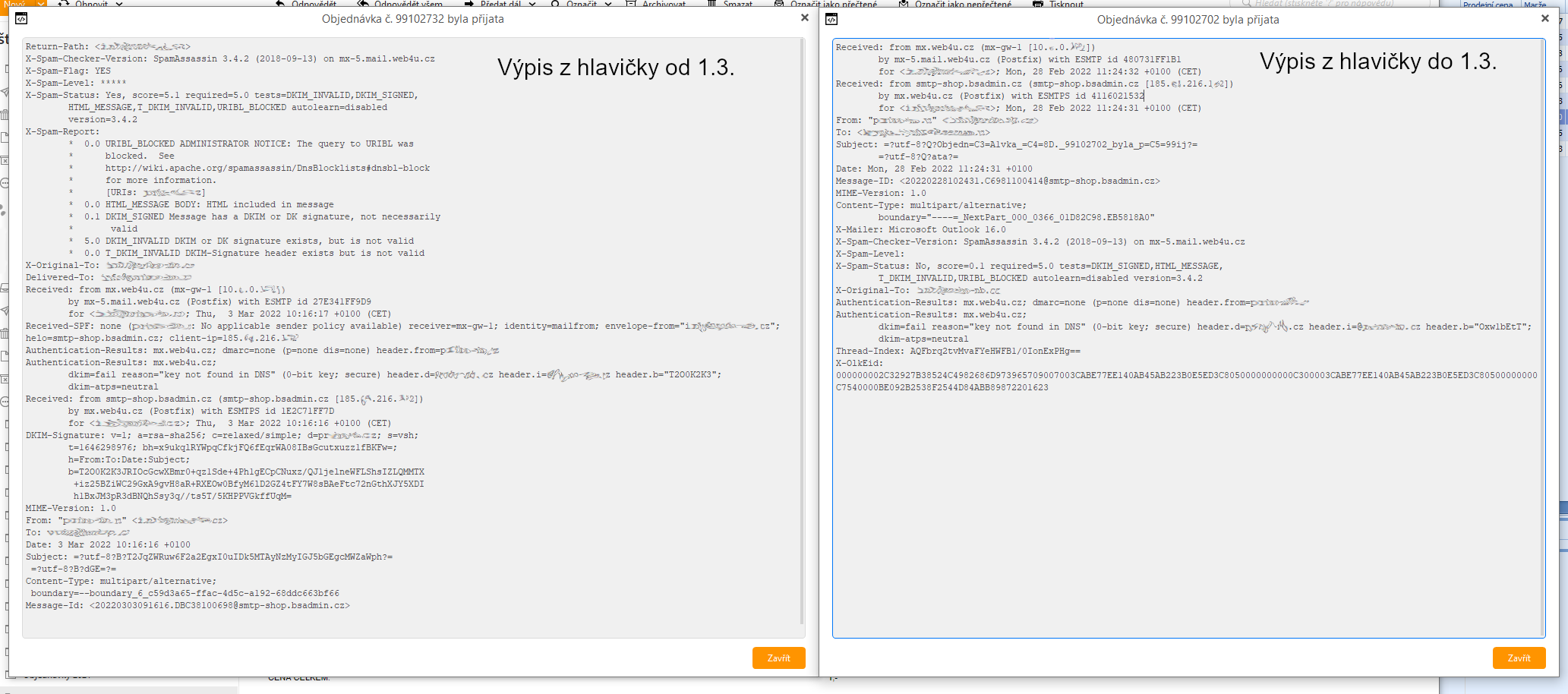Click the 'Received-SPF: none' line
This screenshot has width=1568, height=694.
point(402,326)
